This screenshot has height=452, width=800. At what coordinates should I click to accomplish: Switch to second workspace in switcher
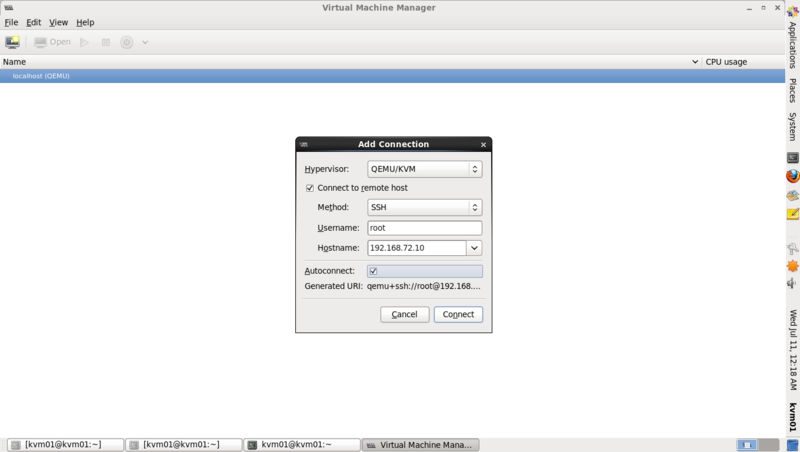click(768, 445)
